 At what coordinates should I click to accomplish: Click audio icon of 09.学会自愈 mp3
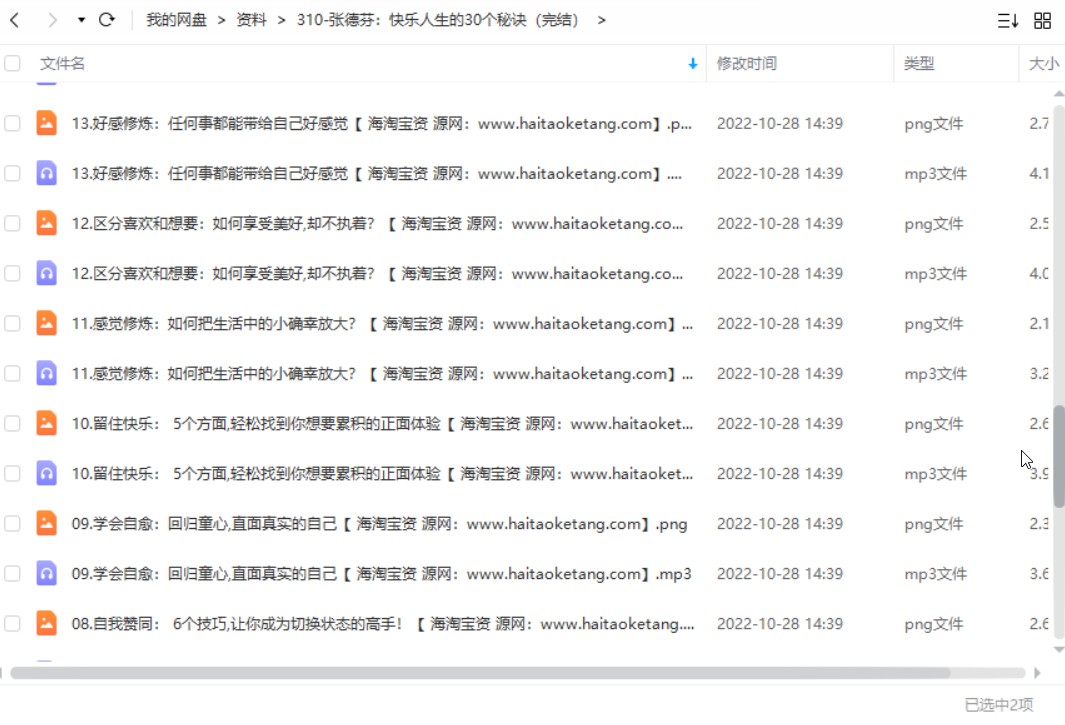(46, 573)
